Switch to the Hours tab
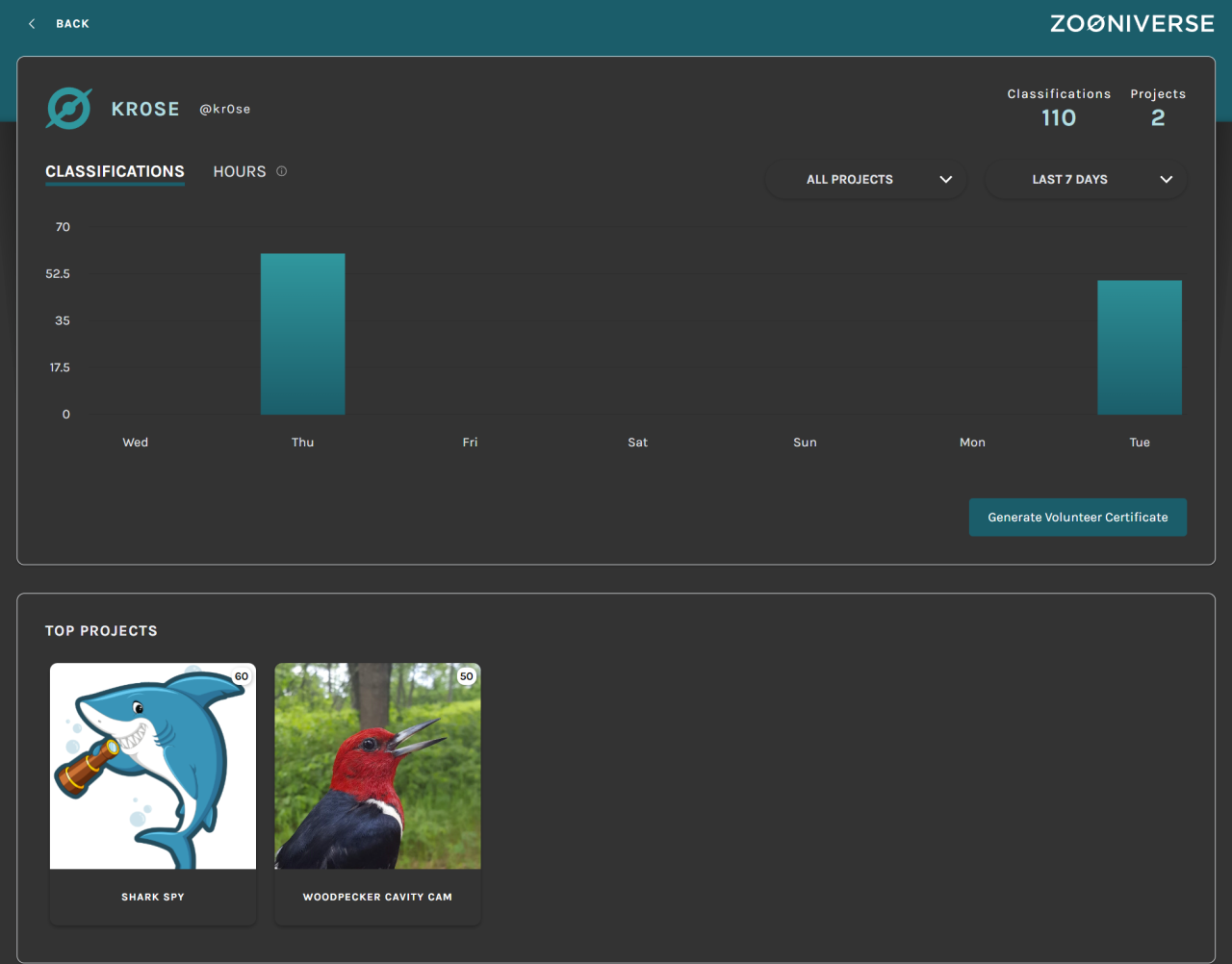This screenshot has width=1232, height=964. pos(240,171)
